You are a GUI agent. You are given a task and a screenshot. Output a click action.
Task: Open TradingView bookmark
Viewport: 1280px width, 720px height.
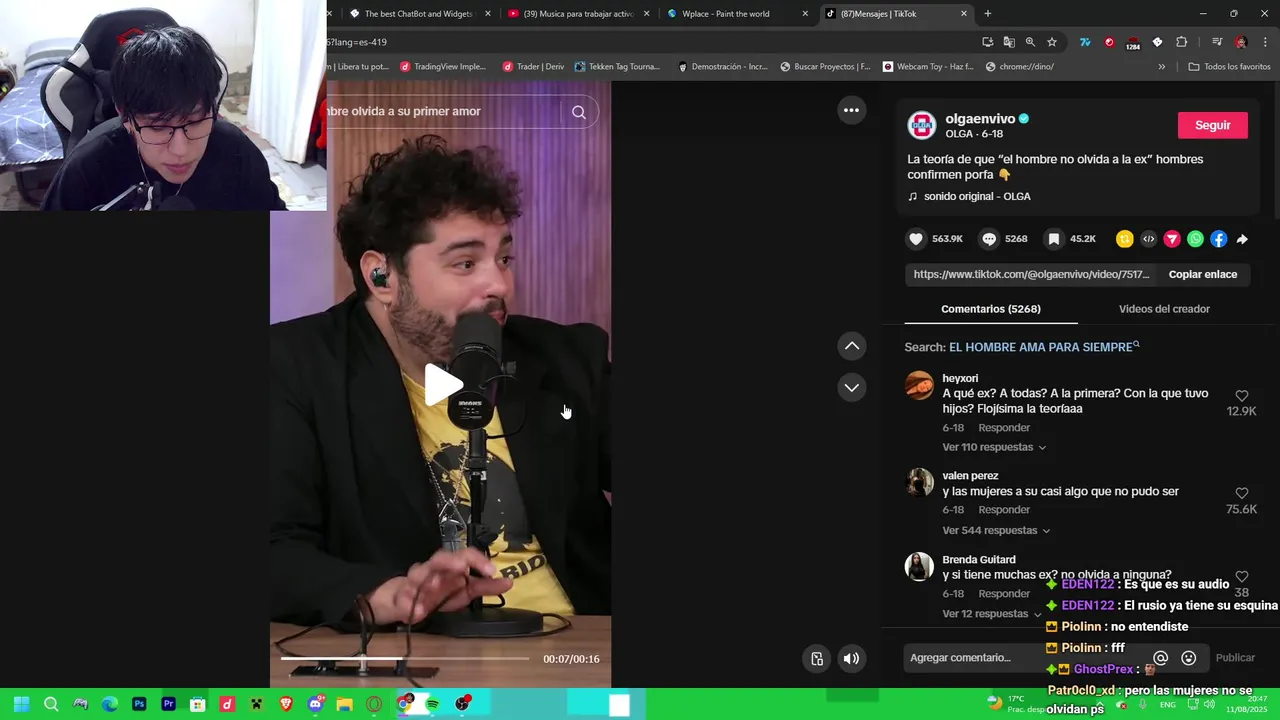(443, 67)
